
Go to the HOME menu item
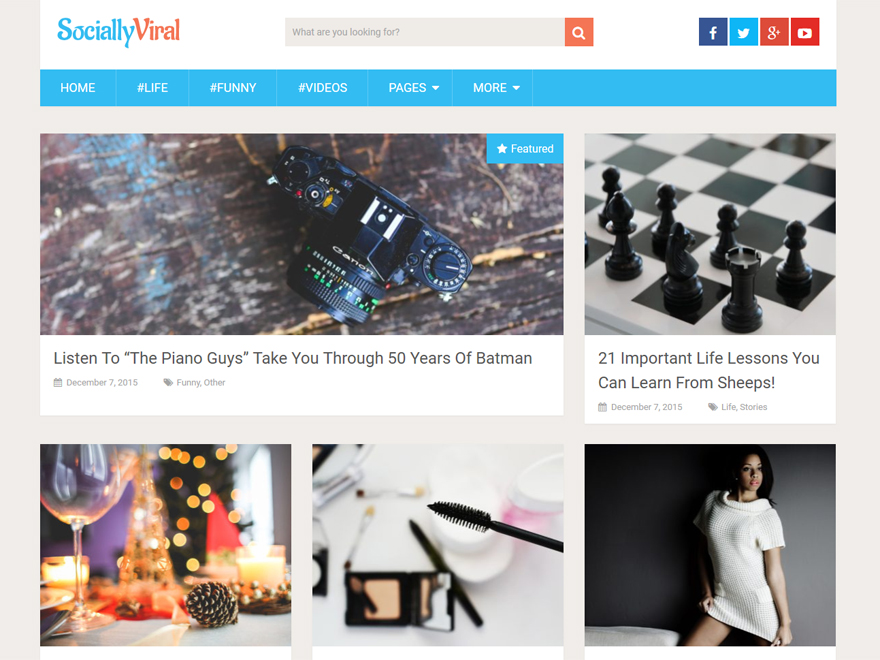click(77, 88)
